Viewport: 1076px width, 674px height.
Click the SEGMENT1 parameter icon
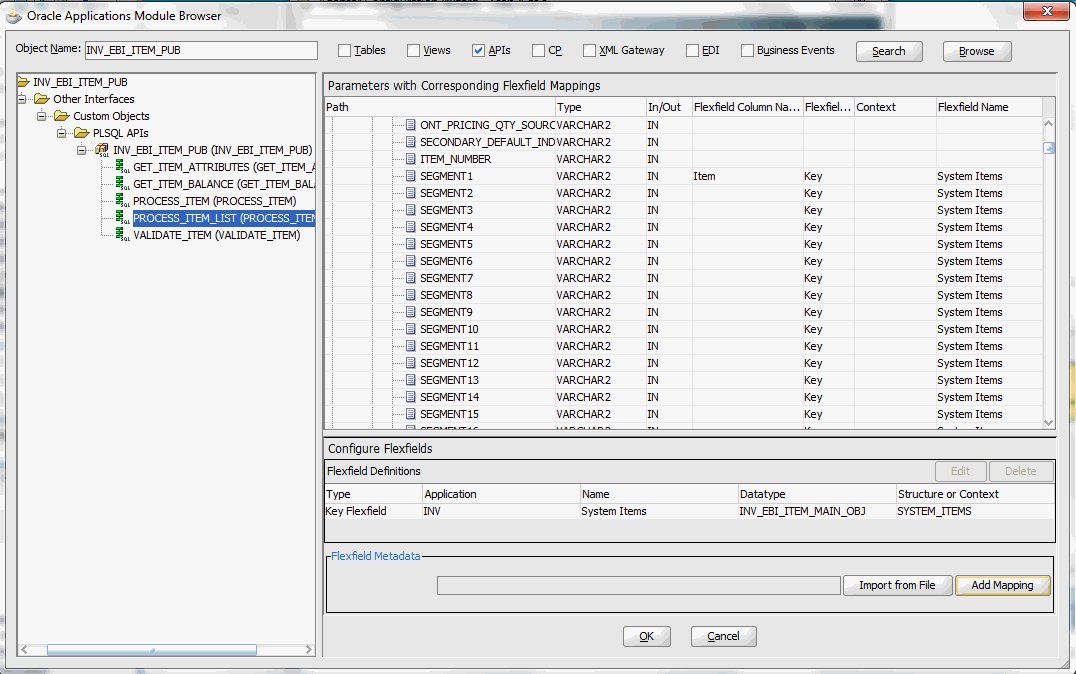(x=410, y=176)
